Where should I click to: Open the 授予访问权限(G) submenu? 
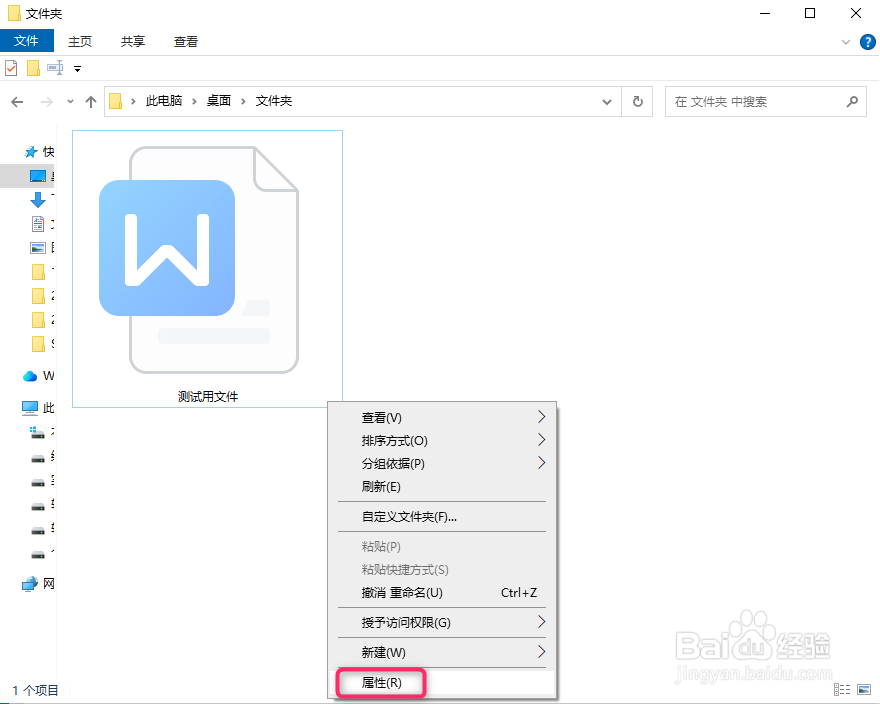coord(442,623)
